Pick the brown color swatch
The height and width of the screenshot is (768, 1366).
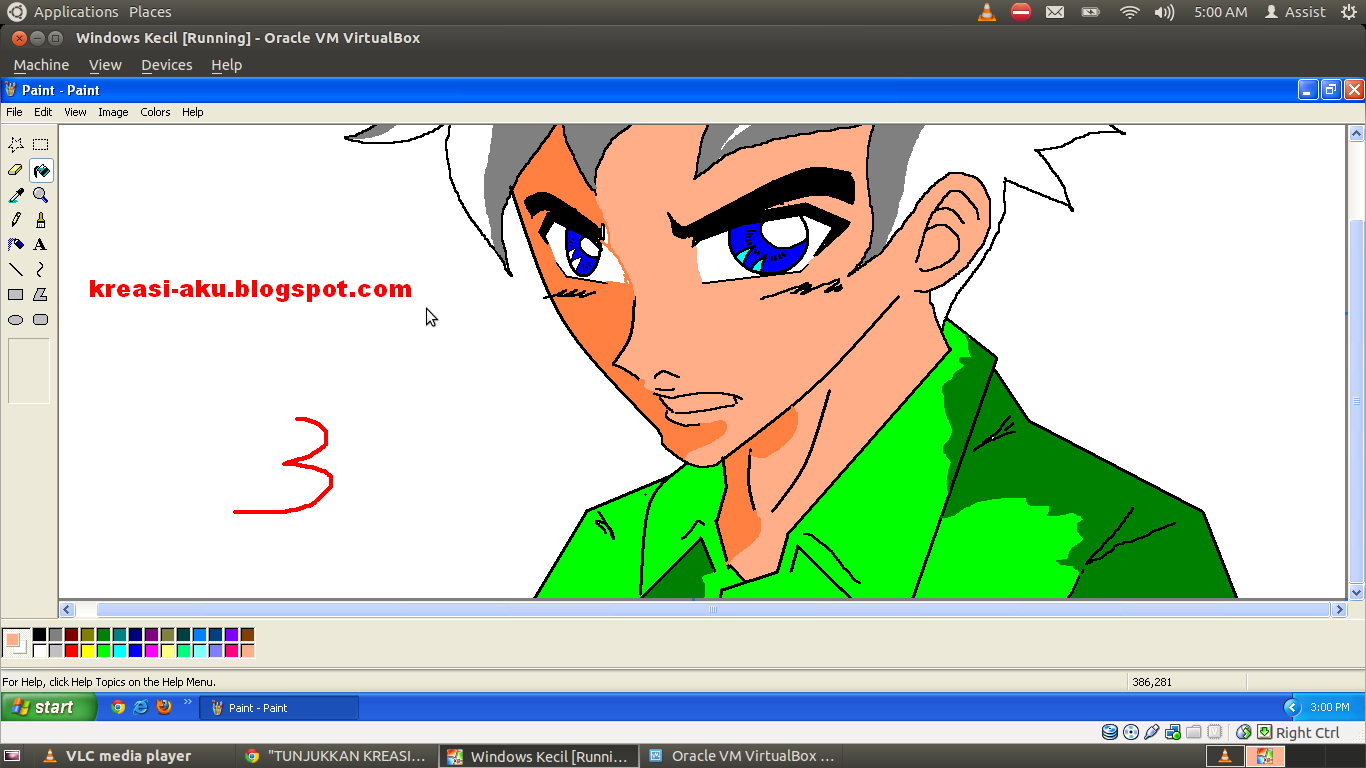tap(247, 634)
